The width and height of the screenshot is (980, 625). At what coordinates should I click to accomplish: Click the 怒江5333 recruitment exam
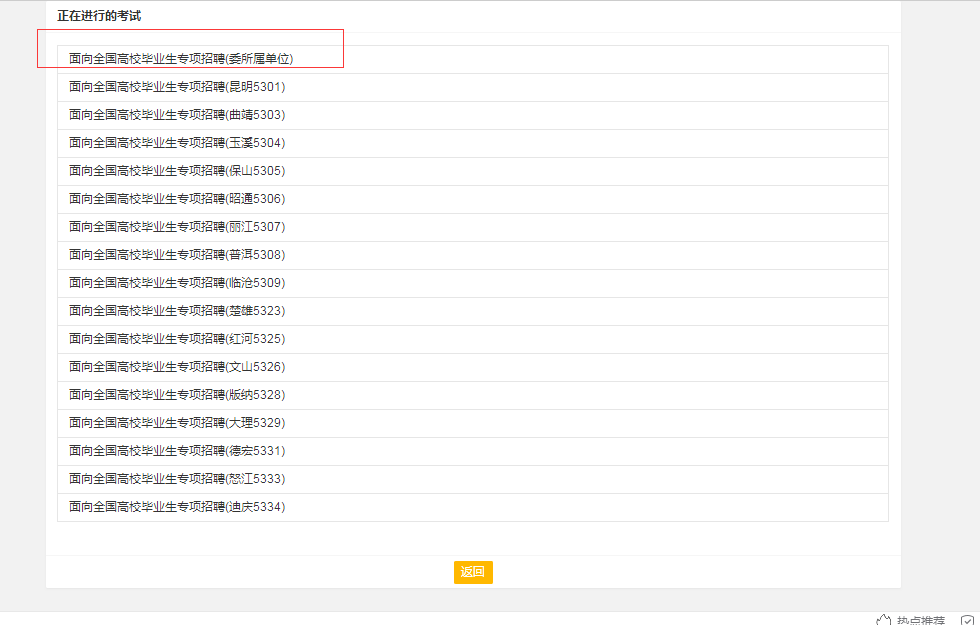pyautogui.click(x=177, y=479)
